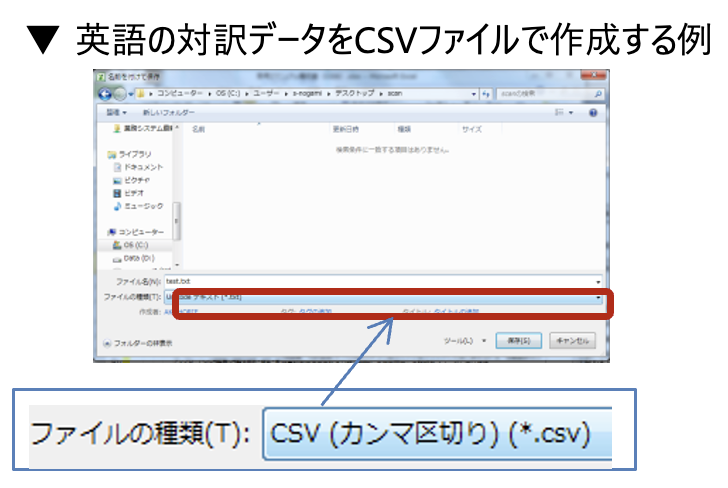Select OS (C:) drive in navigation pane
The width and height of the screenshot is (728, 488).
coord(136,245)
